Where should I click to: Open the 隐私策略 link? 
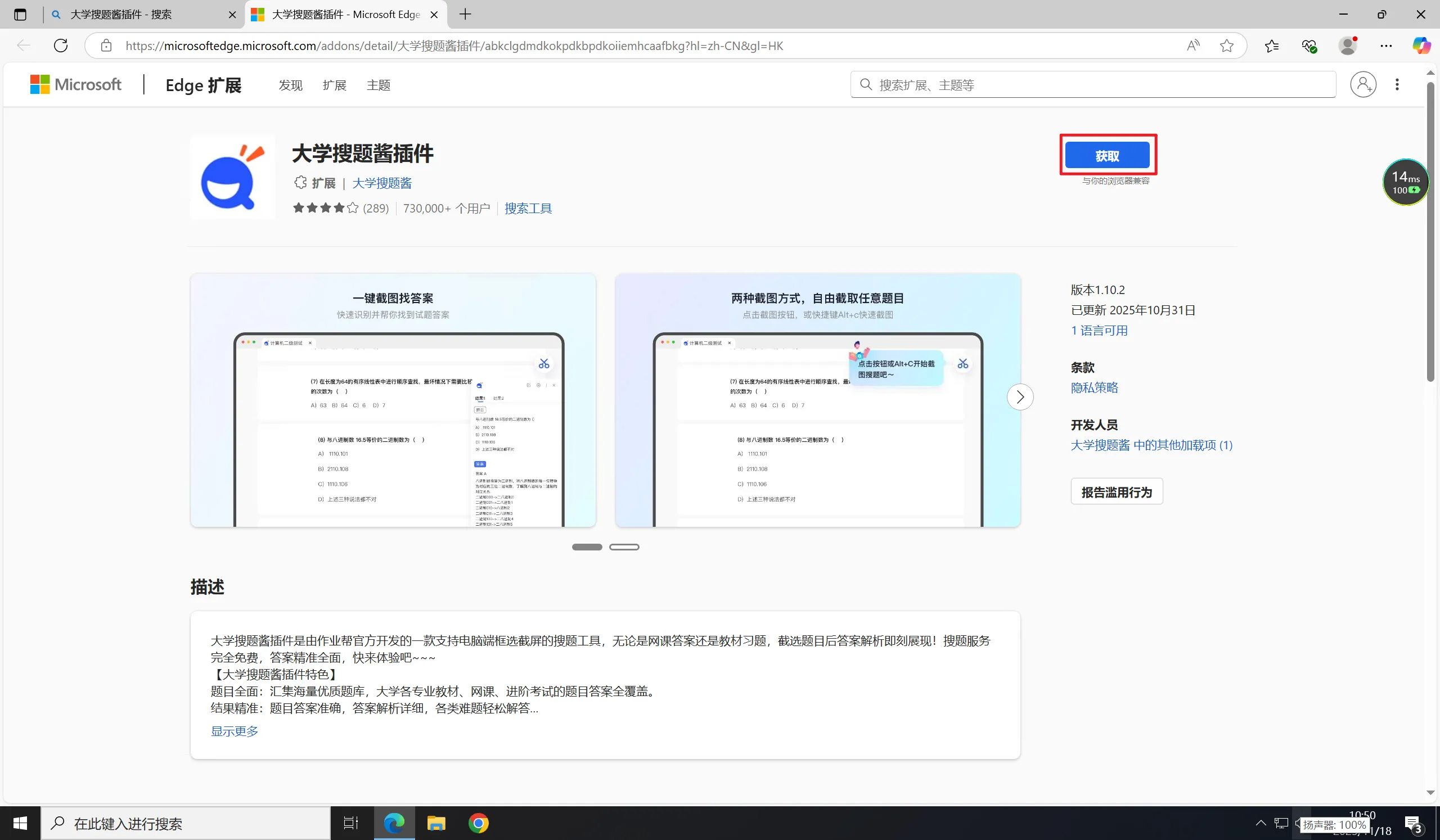tap(1093, 388)
